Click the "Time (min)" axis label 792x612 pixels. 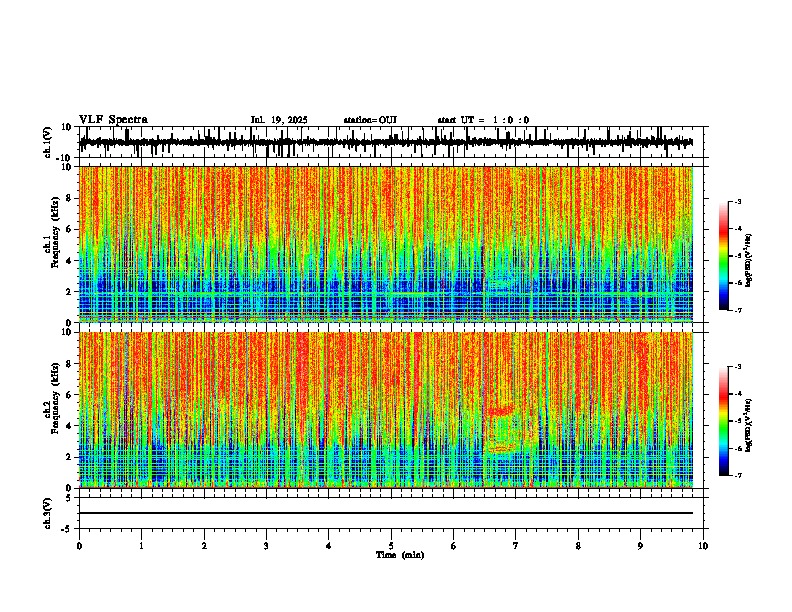tap(400, 555)
